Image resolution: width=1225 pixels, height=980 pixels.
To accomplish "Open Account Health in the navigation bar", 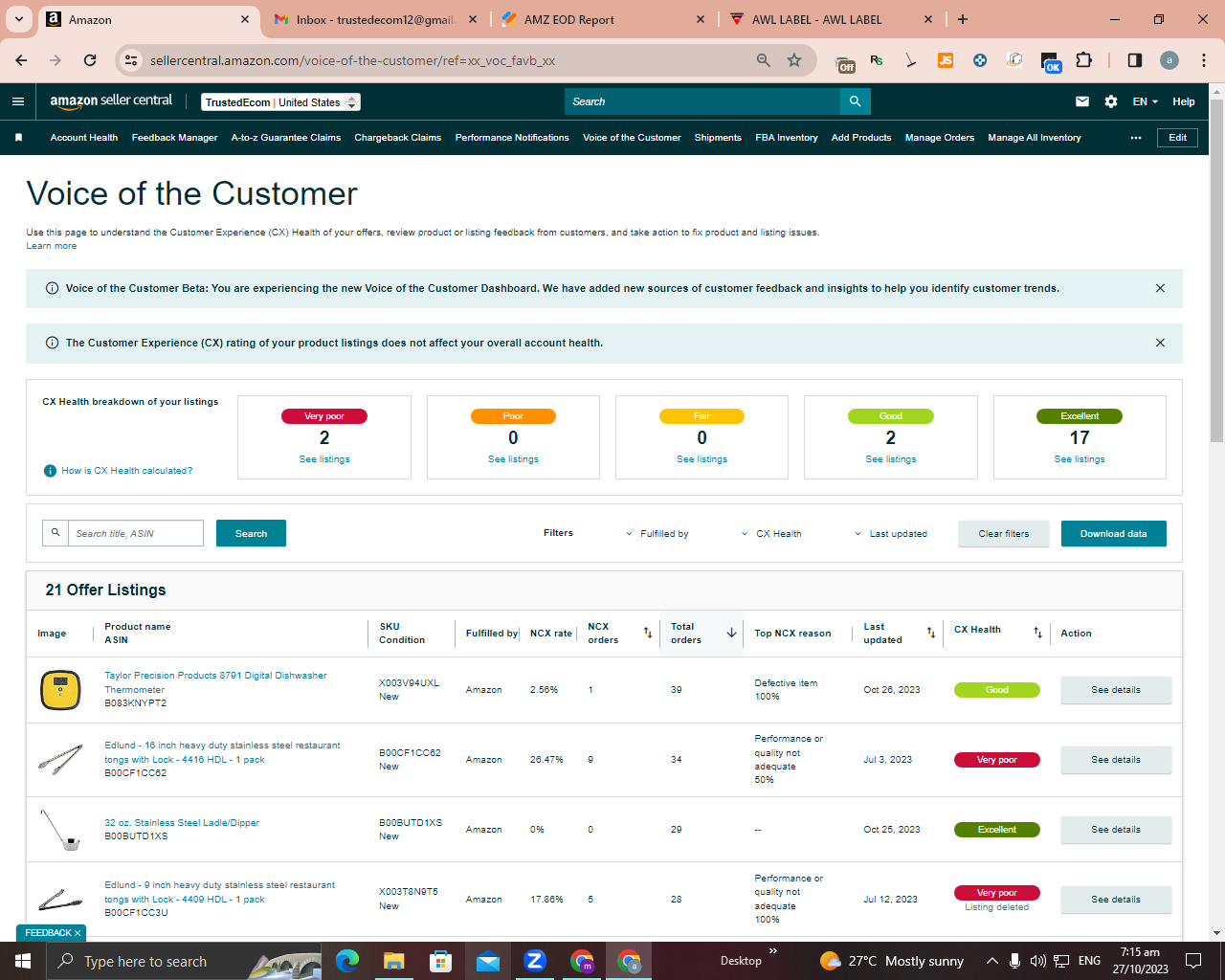I will (x=84, y=138).
